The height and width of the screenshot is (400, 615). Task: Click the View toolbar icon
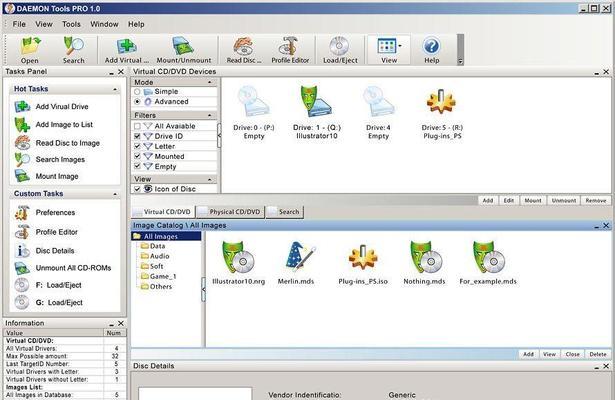coord(388,50)
